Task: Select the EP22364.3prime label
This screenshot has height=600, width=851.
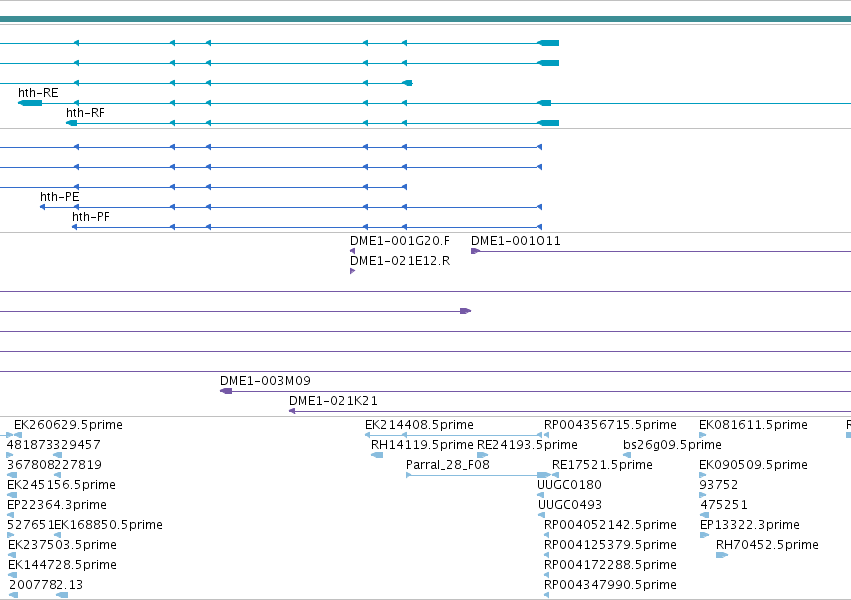Action: [57, 505]
